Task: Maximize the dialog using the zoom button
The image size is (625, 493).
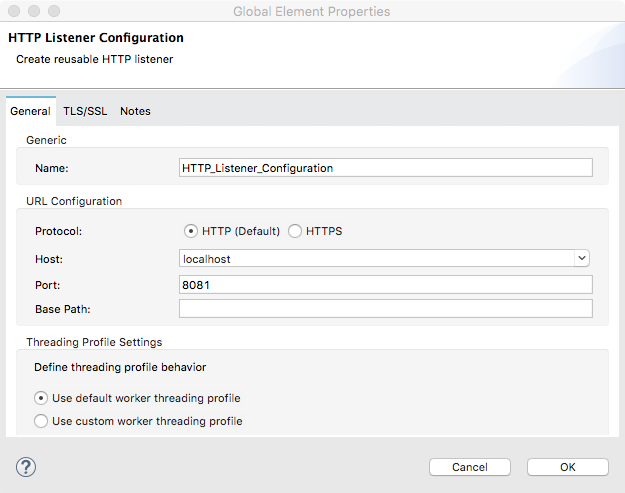Action: pos(53,12)
